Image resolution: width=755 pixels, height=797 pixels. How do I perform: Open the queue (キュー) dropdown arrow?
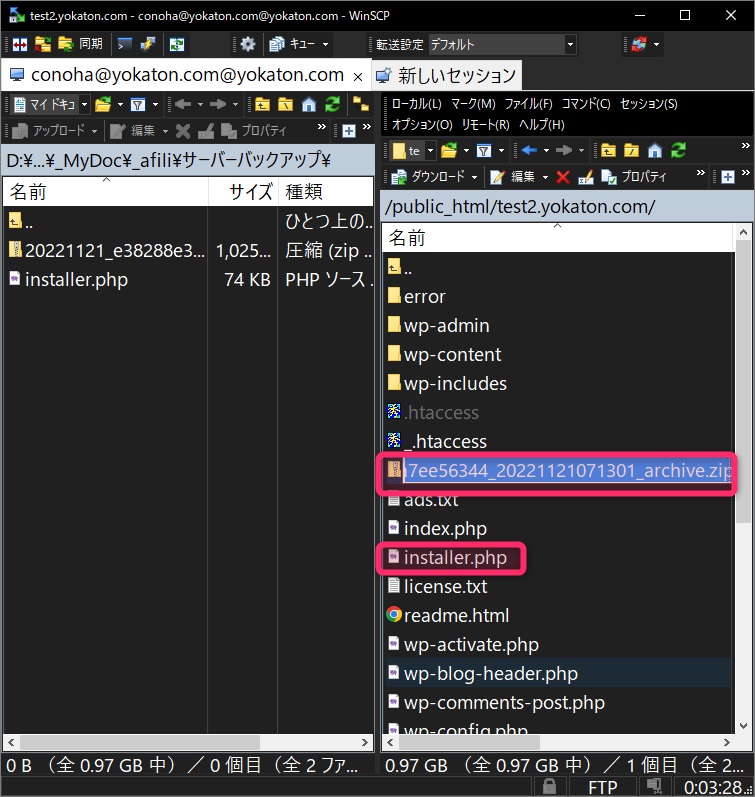(x=326, y=45)
